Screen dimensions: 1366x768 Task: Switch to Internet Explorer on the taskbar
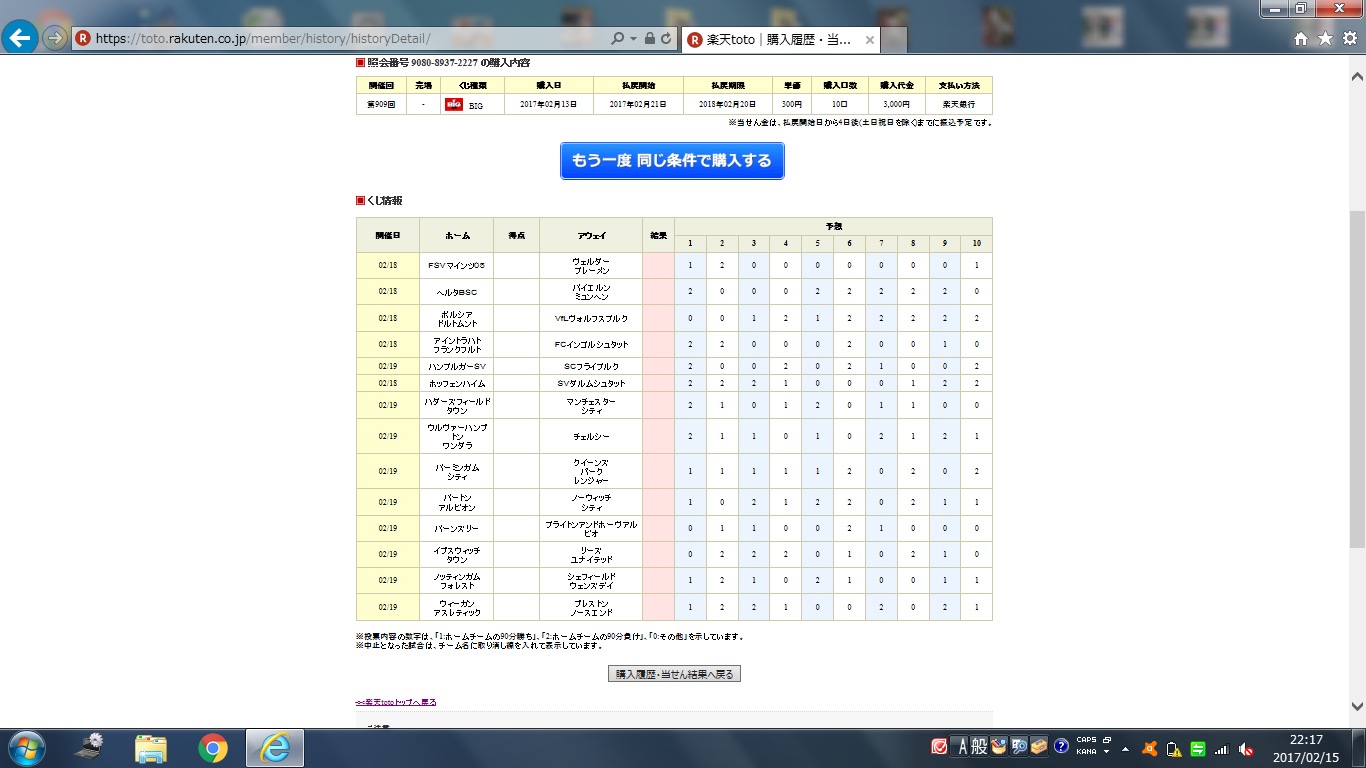point(274,748)
